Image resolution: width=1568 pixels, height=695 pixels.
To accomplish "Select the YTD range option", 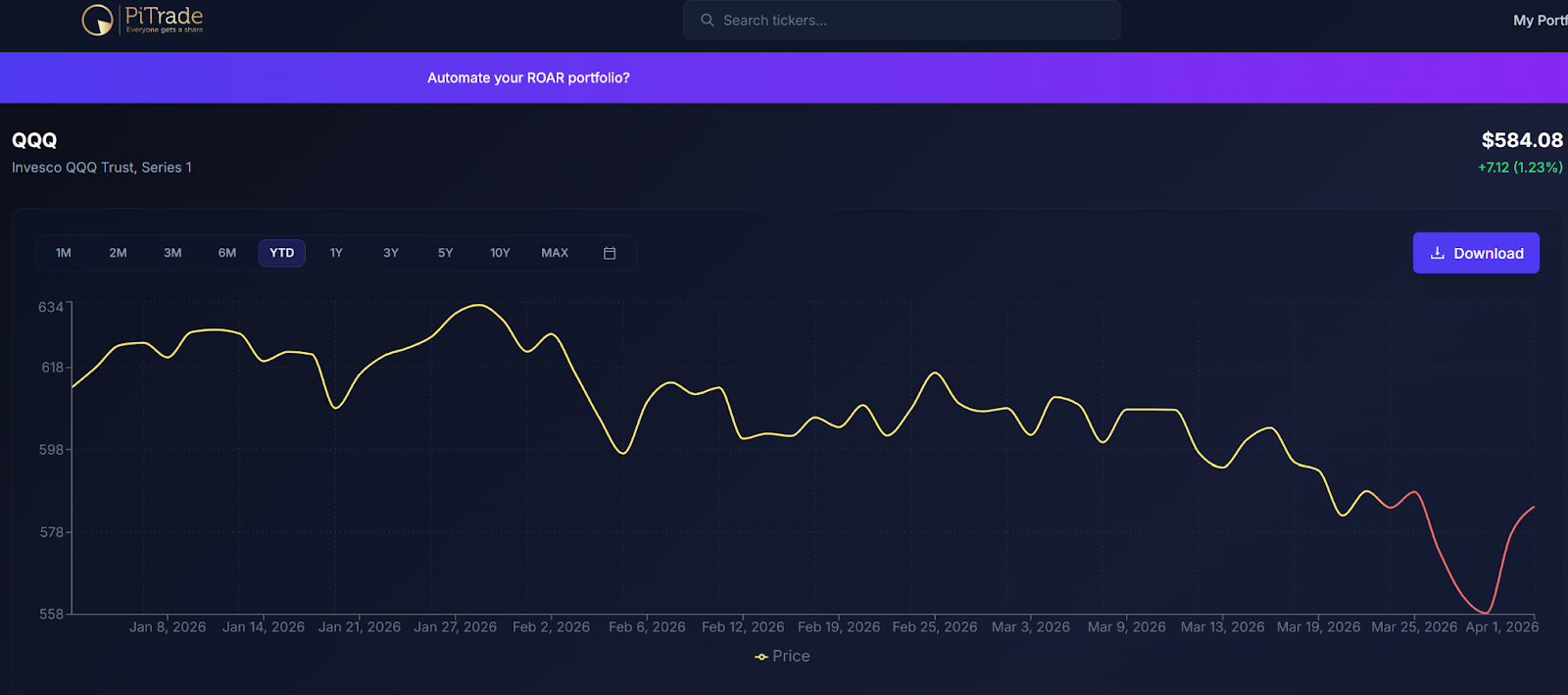I will tap(282, 253).
